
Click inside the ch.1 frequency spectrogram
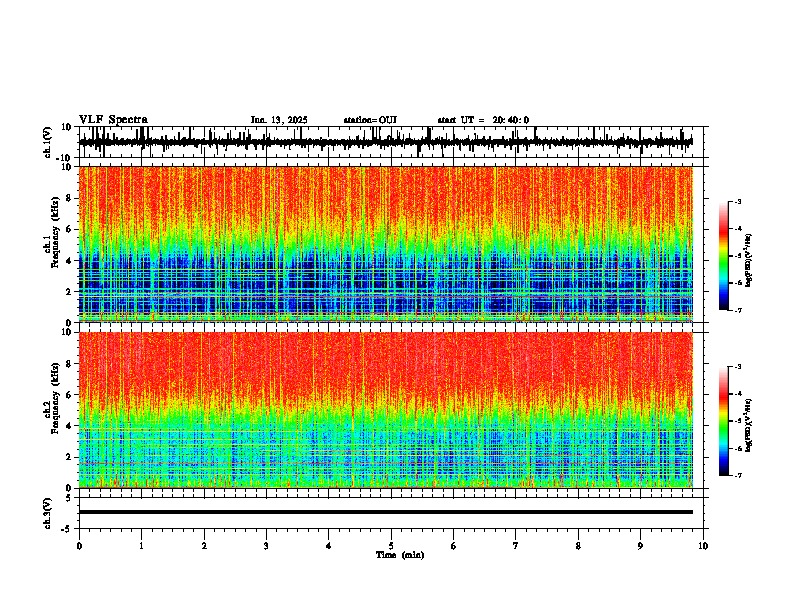tap(386, 244)
